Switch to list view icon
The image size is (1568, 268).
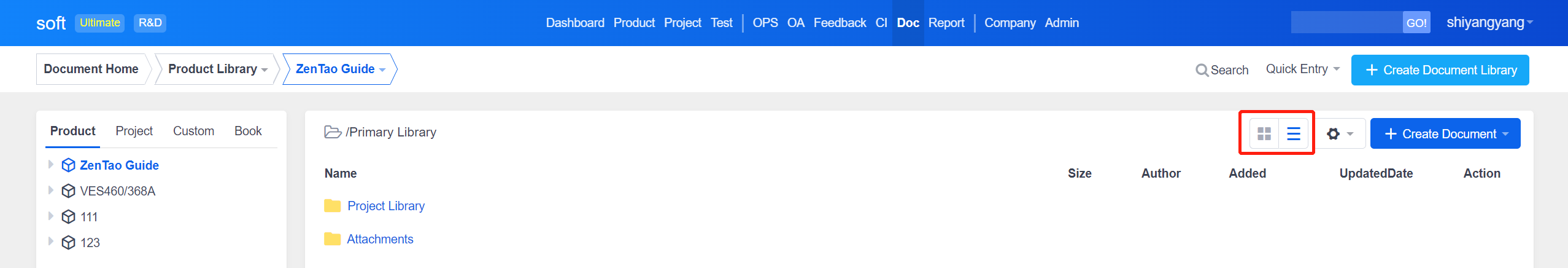1293,134
